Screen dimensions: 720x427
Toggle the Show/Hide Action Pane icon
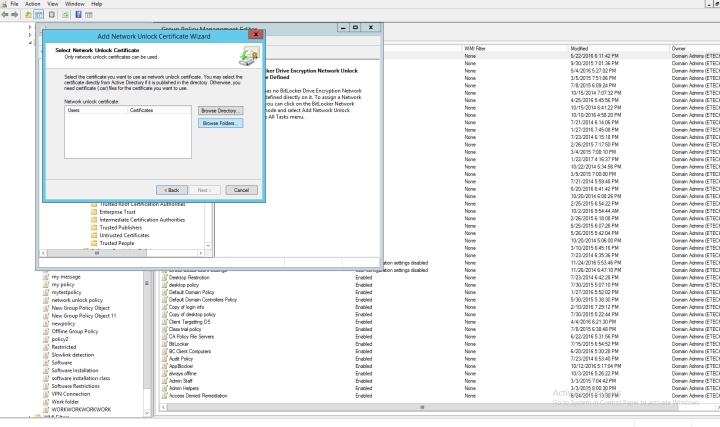tap(89, 15)
